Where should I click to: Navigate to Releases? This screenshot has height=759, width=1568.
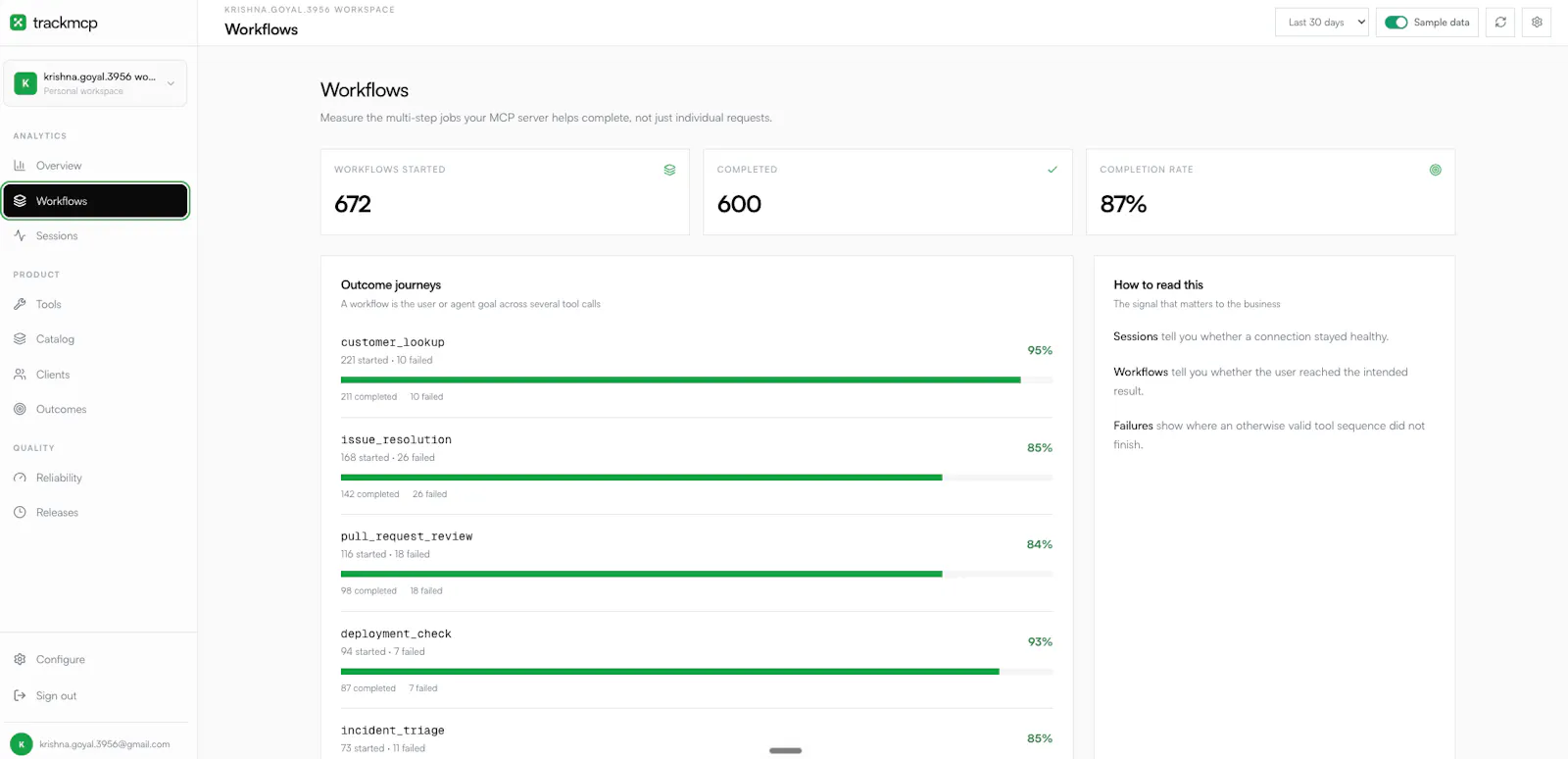point(95,512)
